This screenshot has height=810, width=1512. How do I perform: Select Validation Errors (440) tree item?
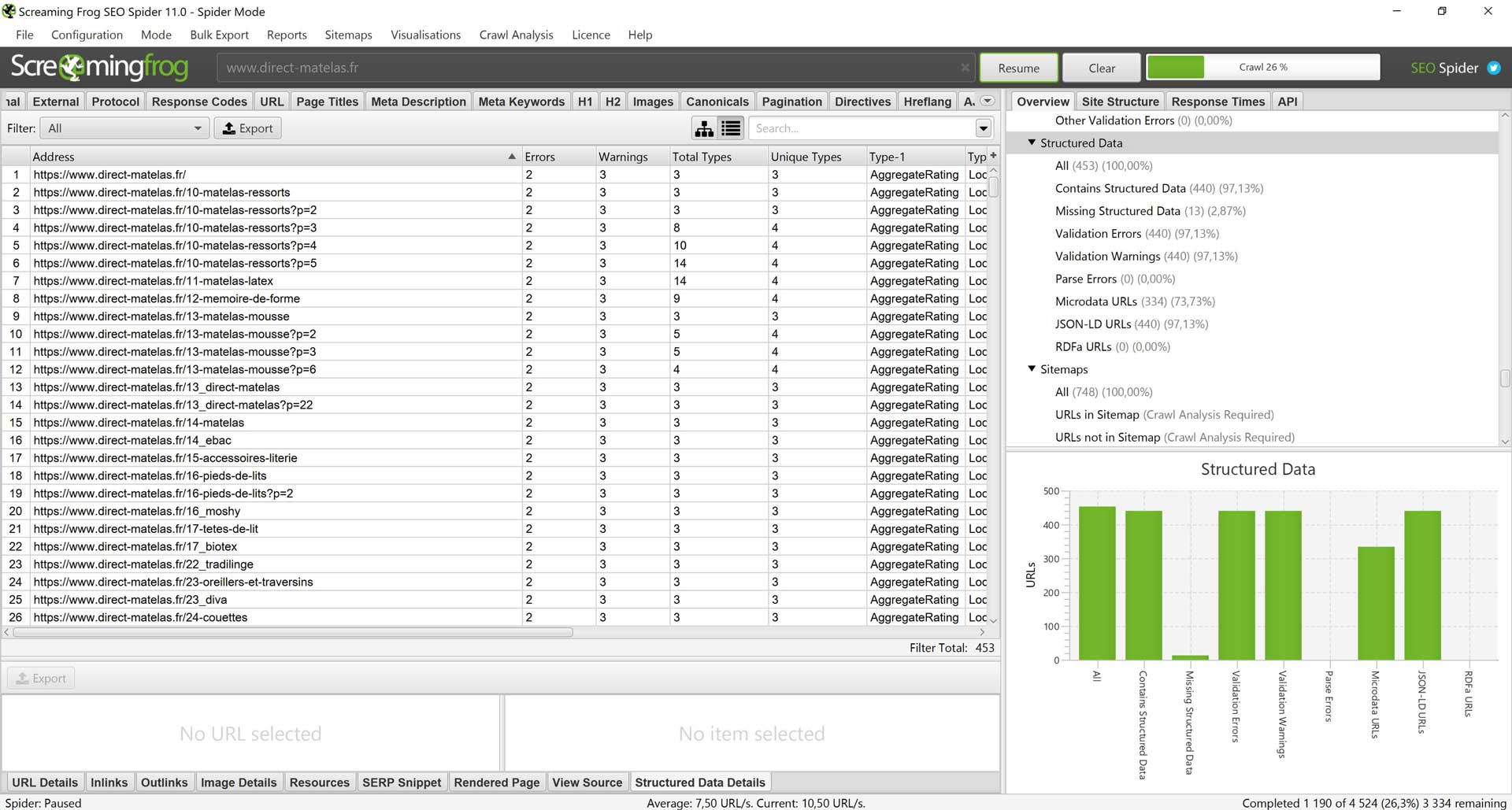[x=1136, y=234]
